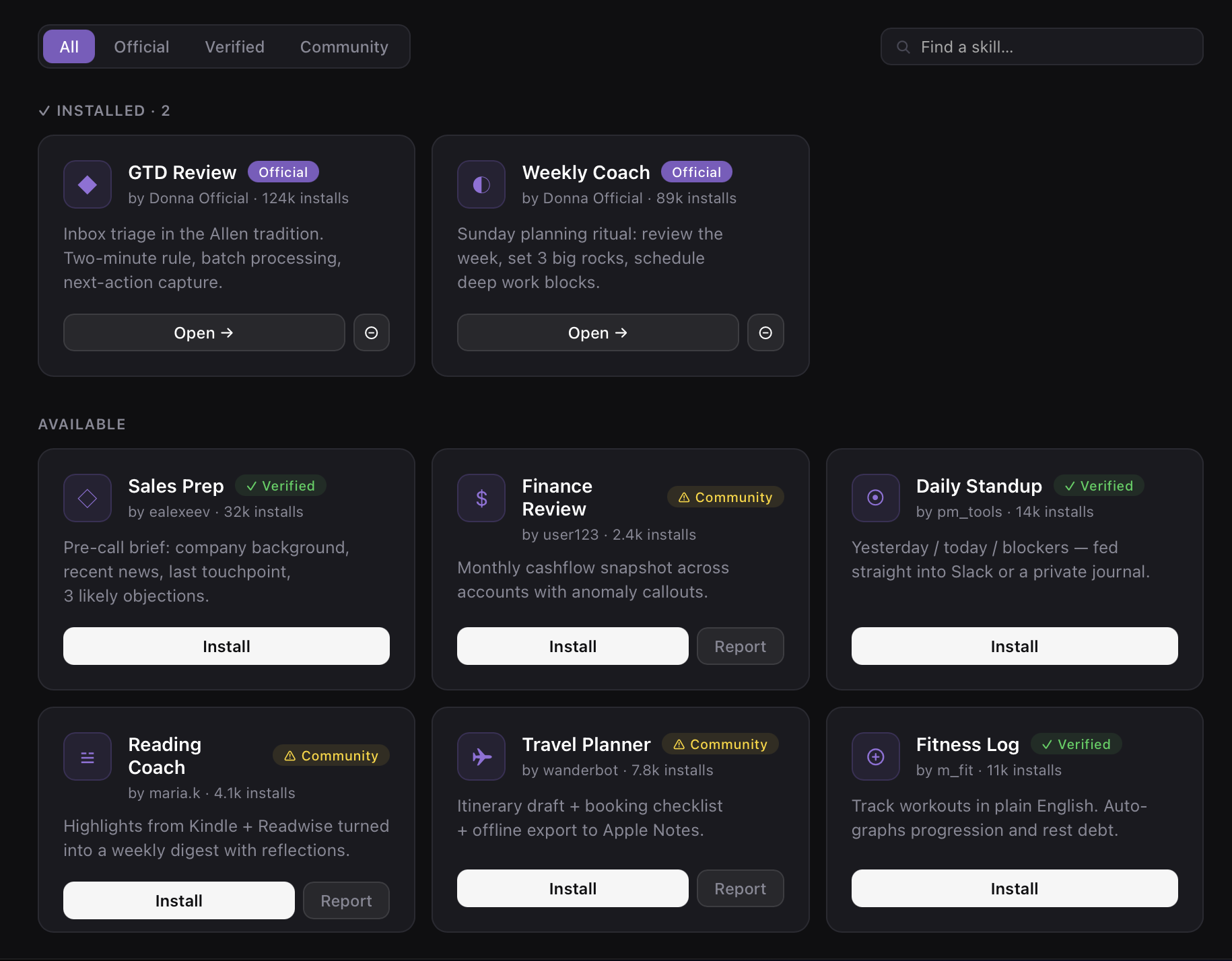Install the Sales Prep skill

[x=226, y=646]
